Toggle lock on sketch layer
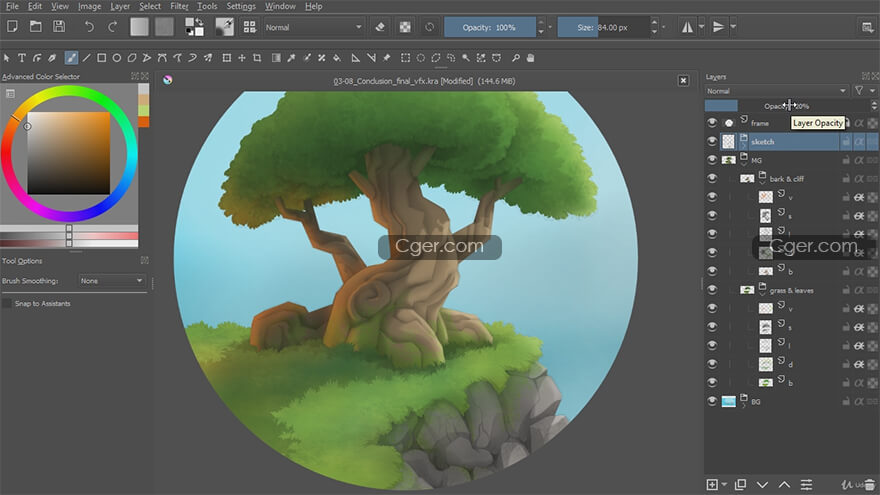Screen dimensions: 880x495 [x=845, y=142]
